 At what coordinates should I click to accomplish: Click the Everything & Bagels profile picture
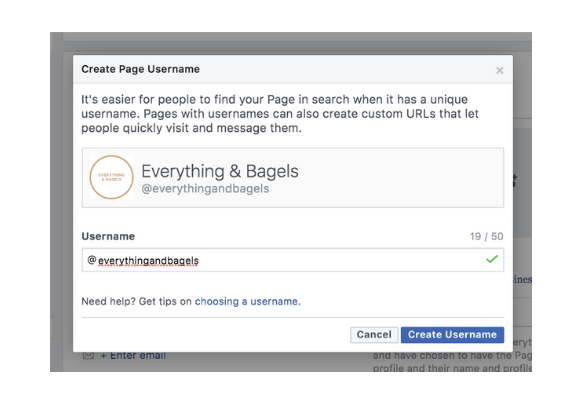111,177
